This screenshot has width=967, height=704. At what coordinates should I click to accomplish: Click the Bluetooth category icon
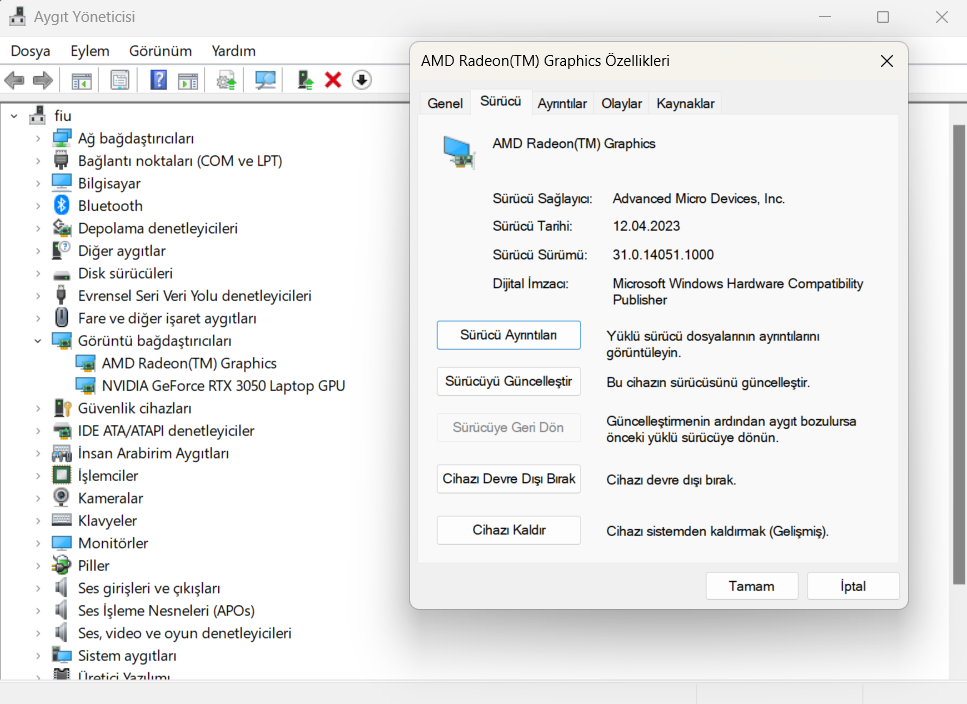62,205
